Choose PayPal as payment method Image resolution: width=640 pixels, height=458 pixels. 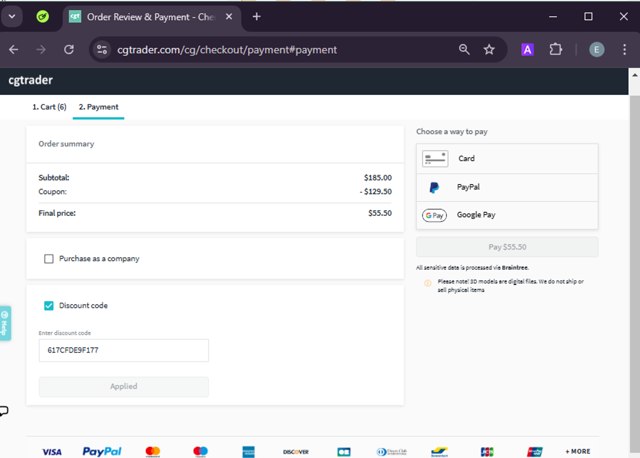[507, 187]
